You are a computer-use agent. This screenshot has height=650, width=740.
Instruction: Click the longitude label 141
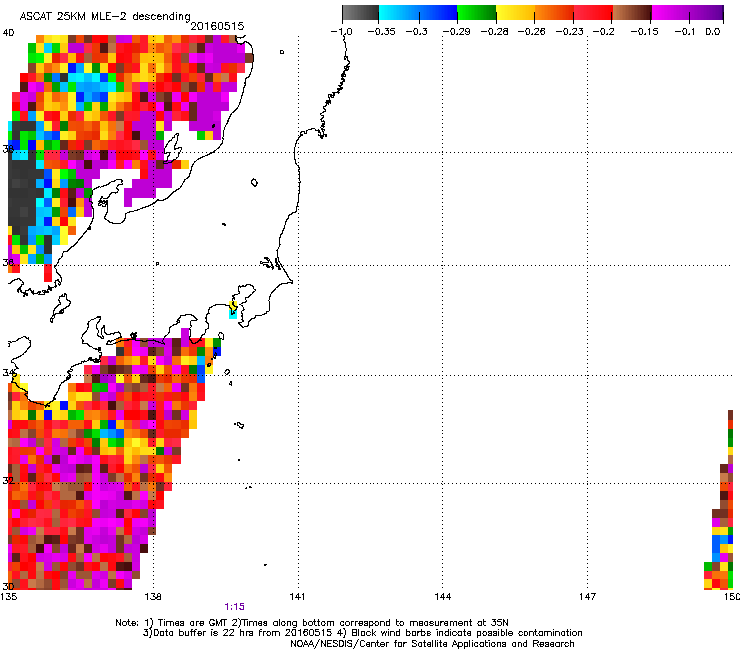pyautogui.click(x=297, y=597)
